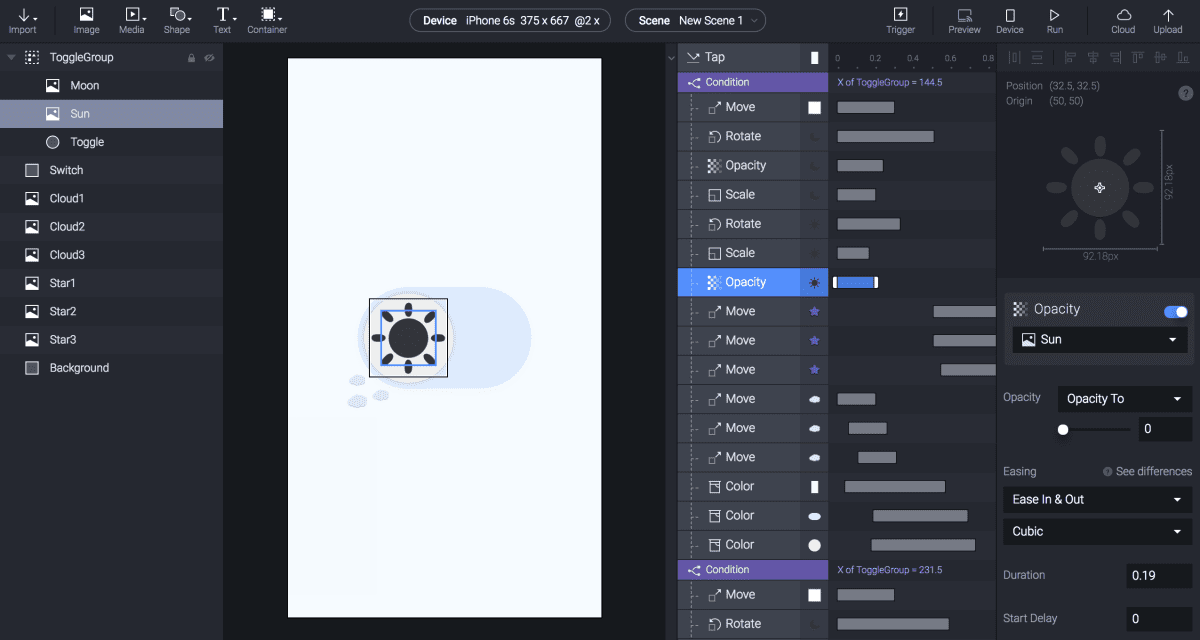The width and height of the screenshot is (1200, 640).
Task: Click the Start Delay input field
Action: pos(1159,619)
